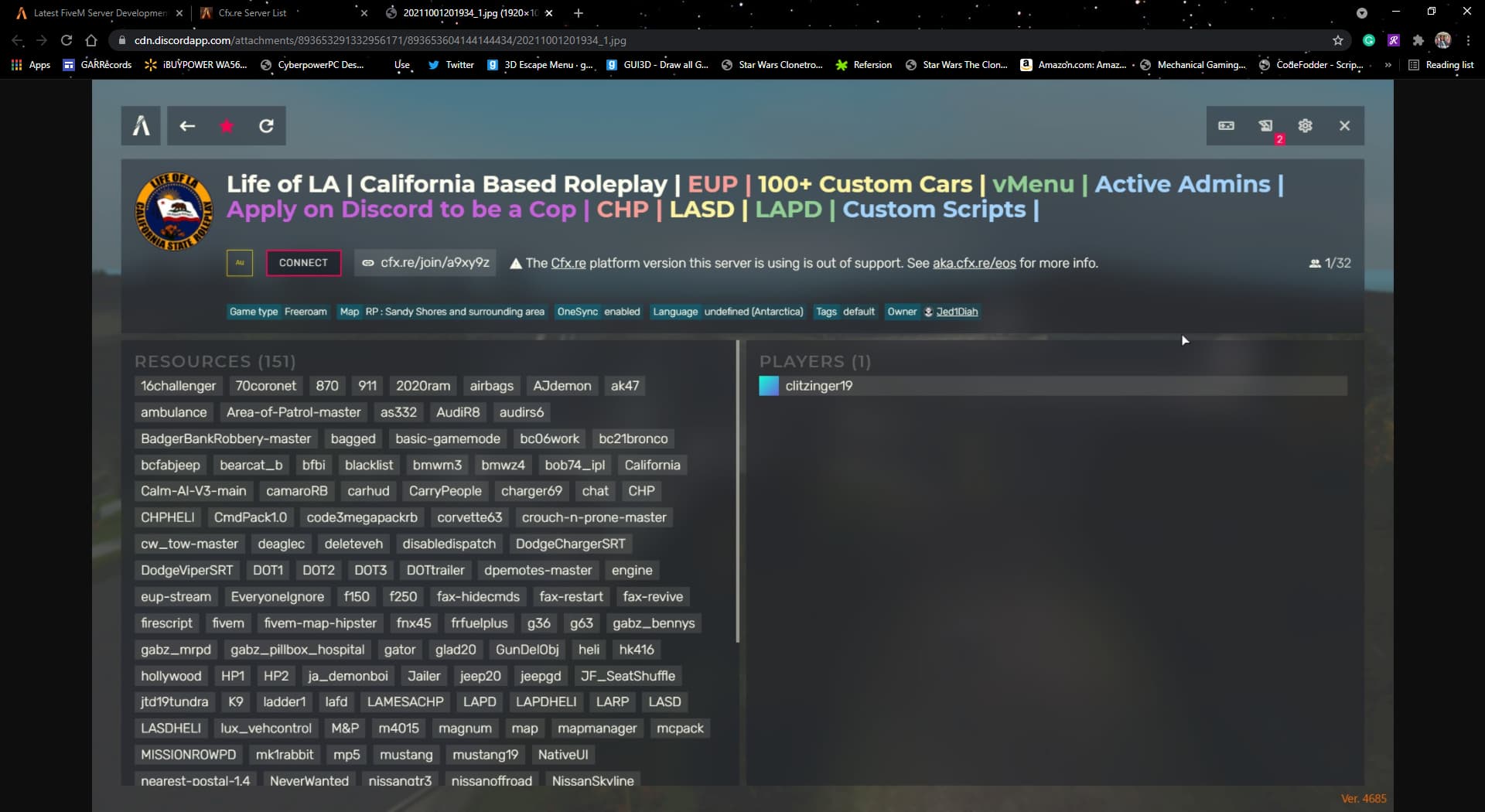This screenshot has width=1485, height=812.
Task: Open the changelog icon with badge 2
Action: tap(1266, 125)
